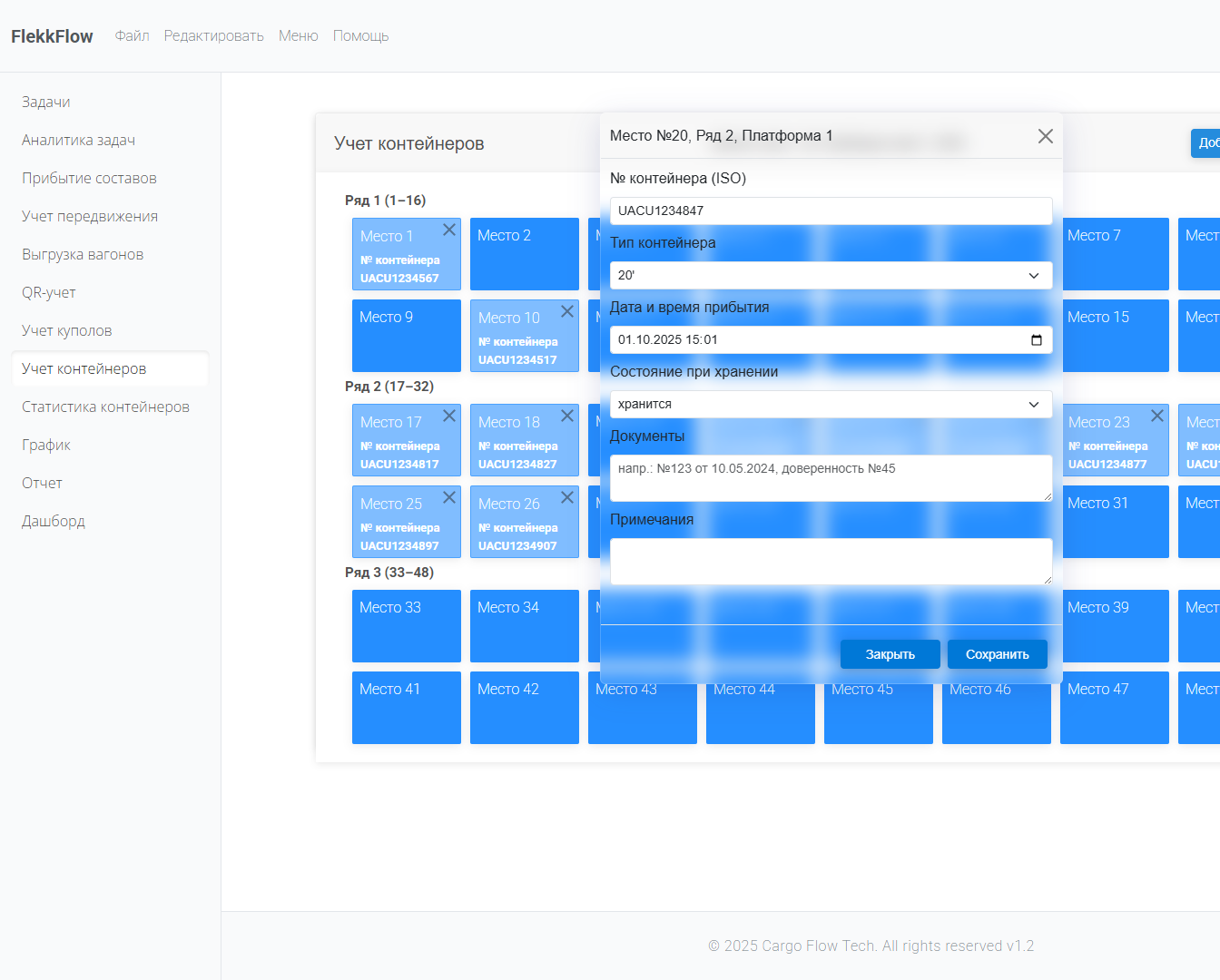Open Прибытие составов from the sidebar
Screen dimensions: 1220x980
coord(89,179)
